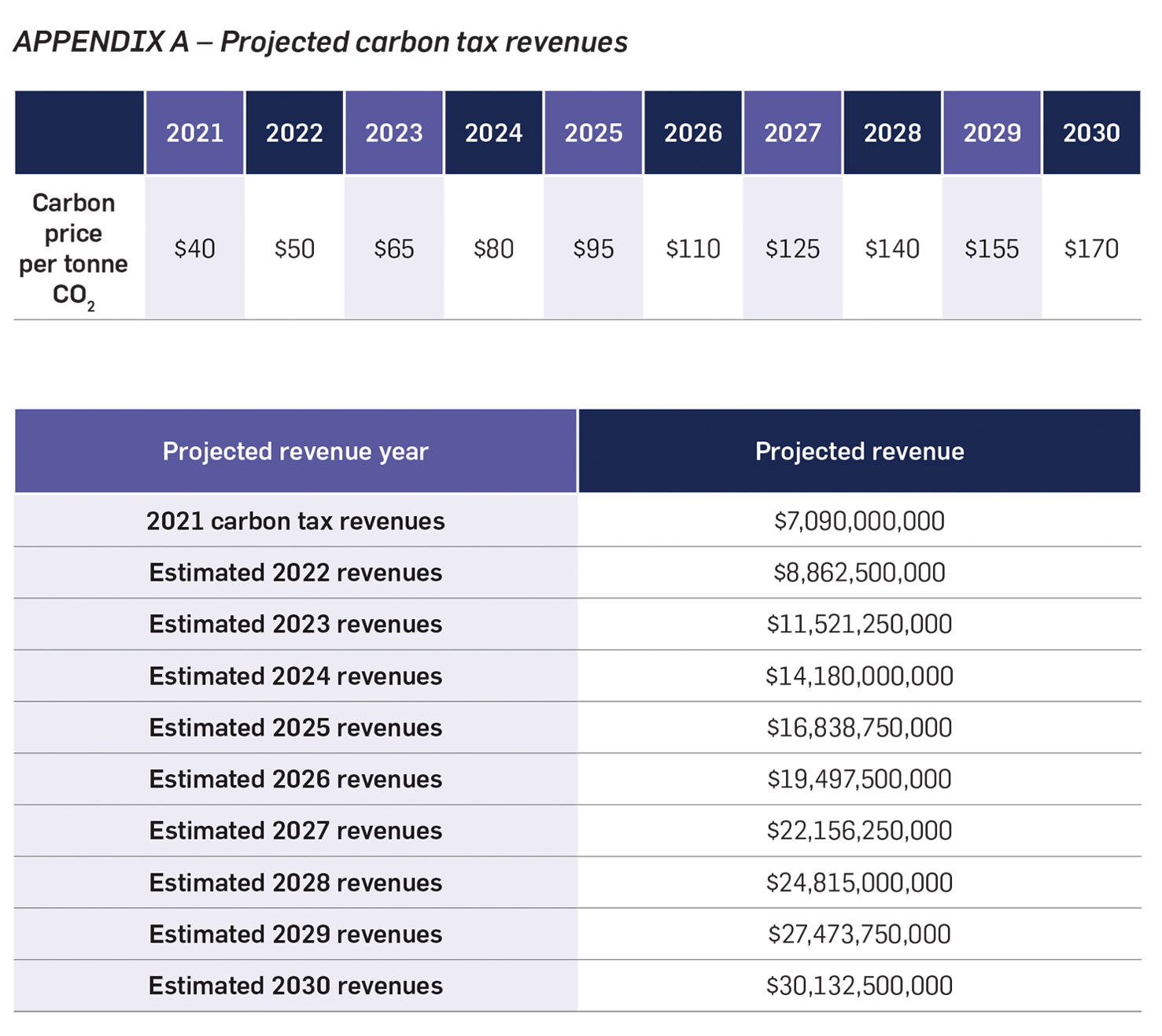Screen dimensions: 1162x1036
Task: Click the $22,156,250,000 revenue value
Action: tap(859, 831)
